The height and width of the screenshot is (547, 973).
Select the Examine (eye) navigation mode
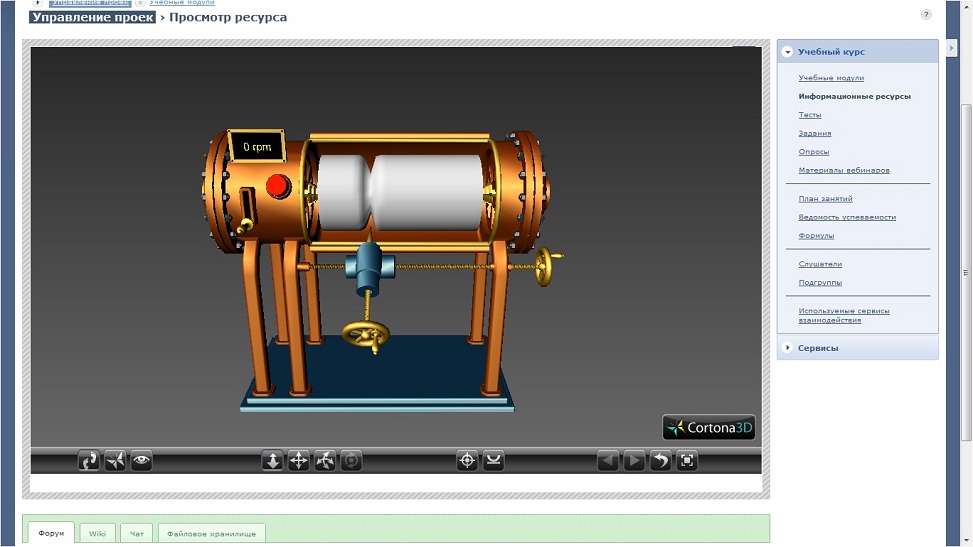pyautogui.click(x=141, y=461)
